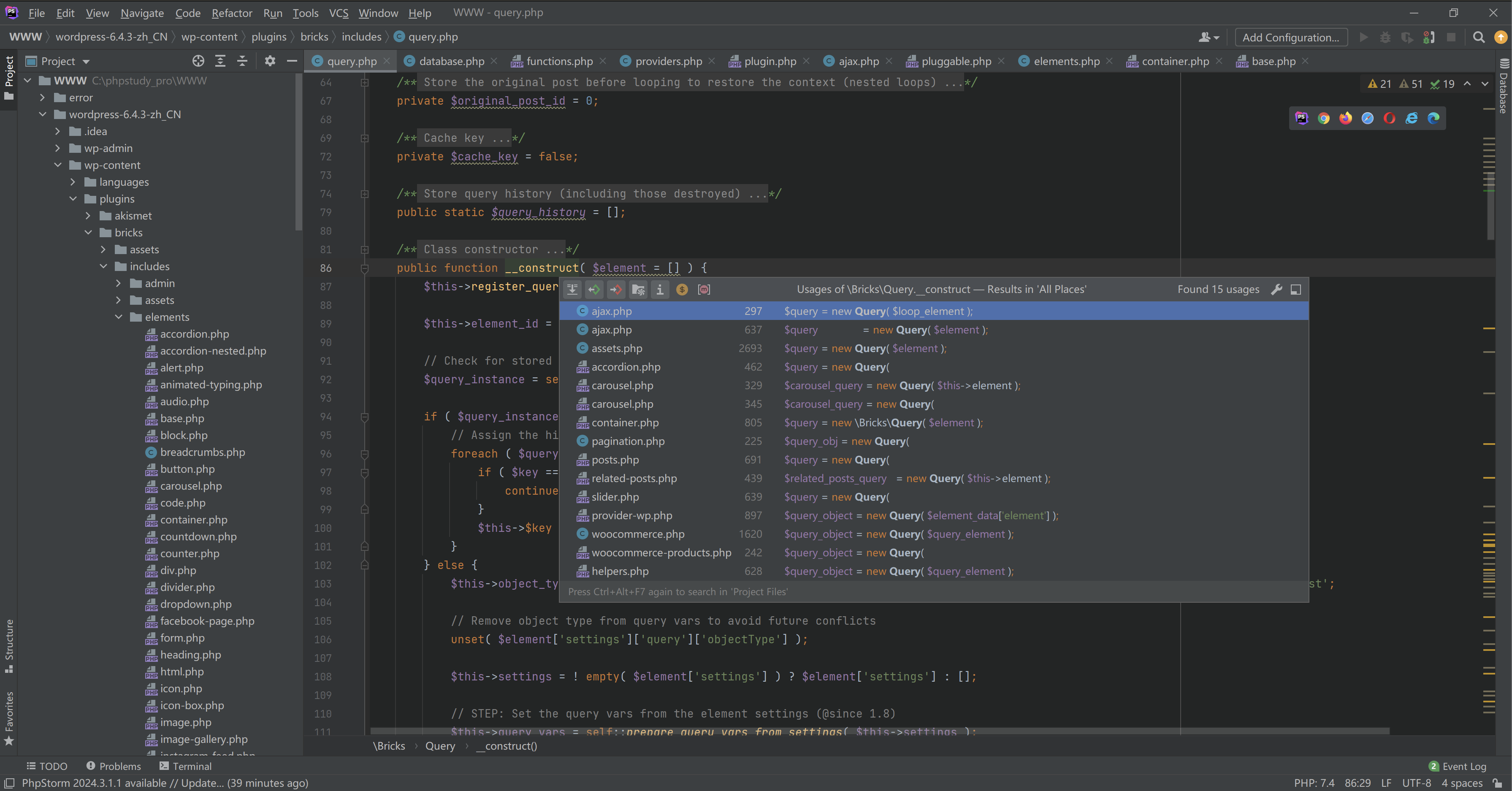Go to next highlighted error arrow
This screenshot has width=1512, height=791.
click(1485, 84)
